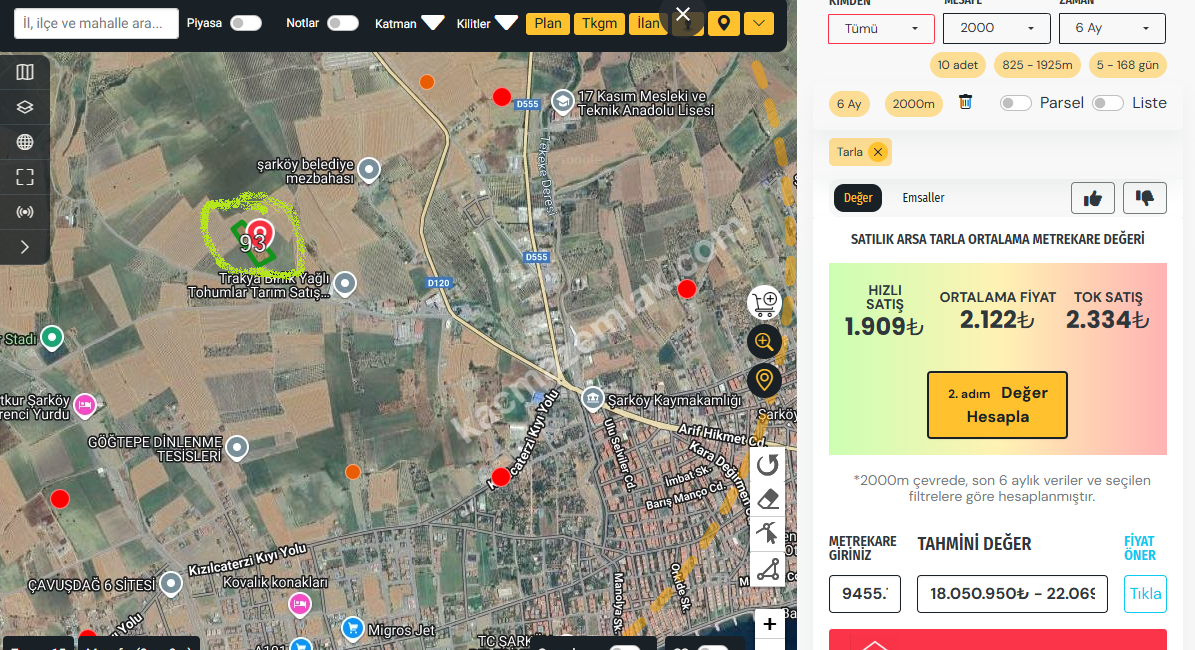Screen dimensions: 1195x650
Task: Click the globe icon in left sidebar
Action: 25,142
